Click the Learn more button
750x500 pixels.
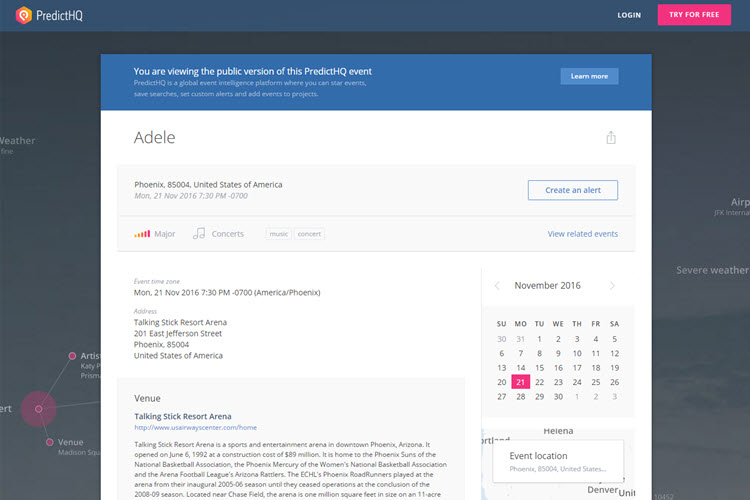pyautogui.click(x=589, y=76)
